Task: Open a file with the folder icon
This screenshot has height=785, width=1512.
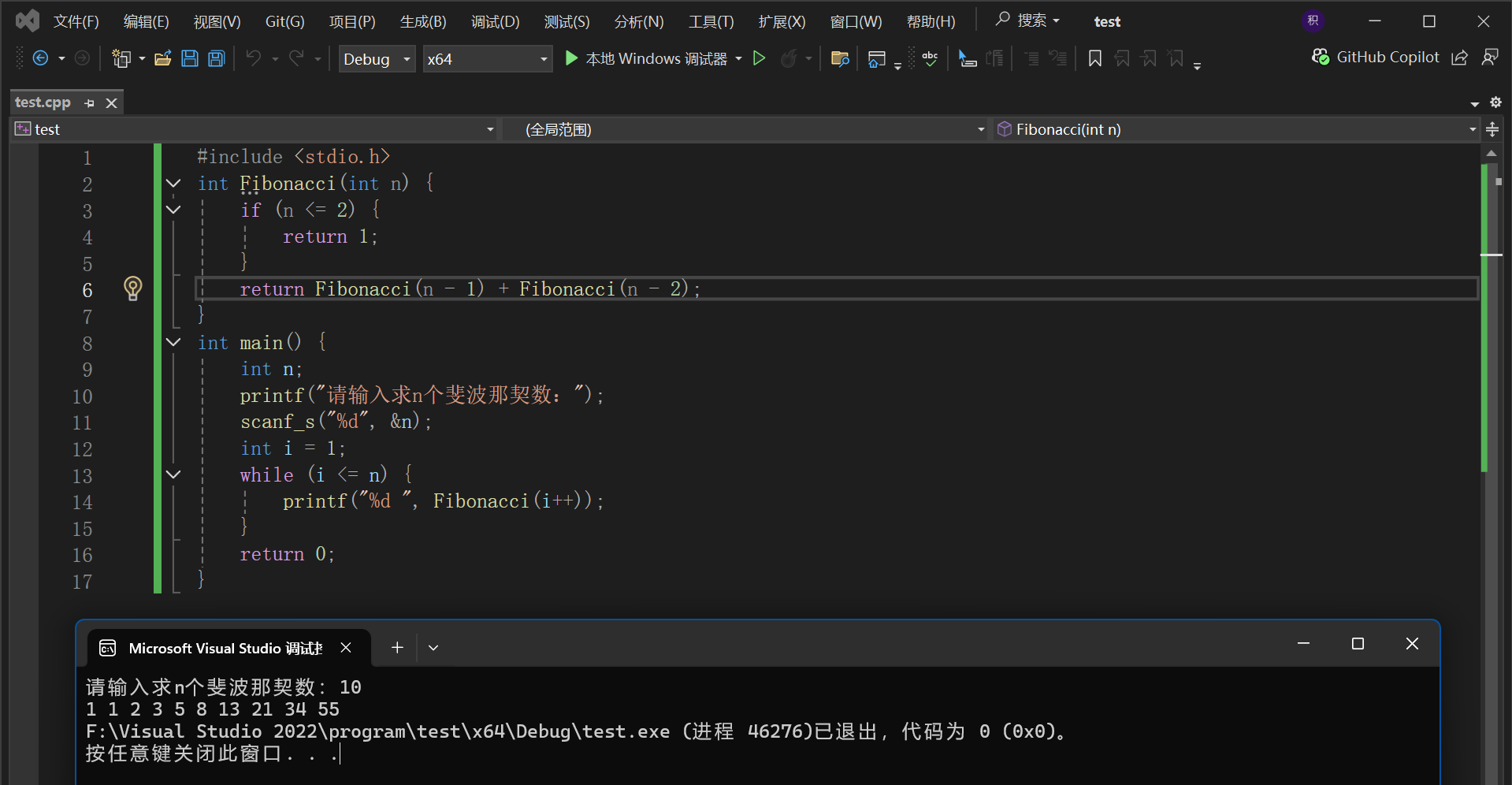Action: tap(163, 58)
